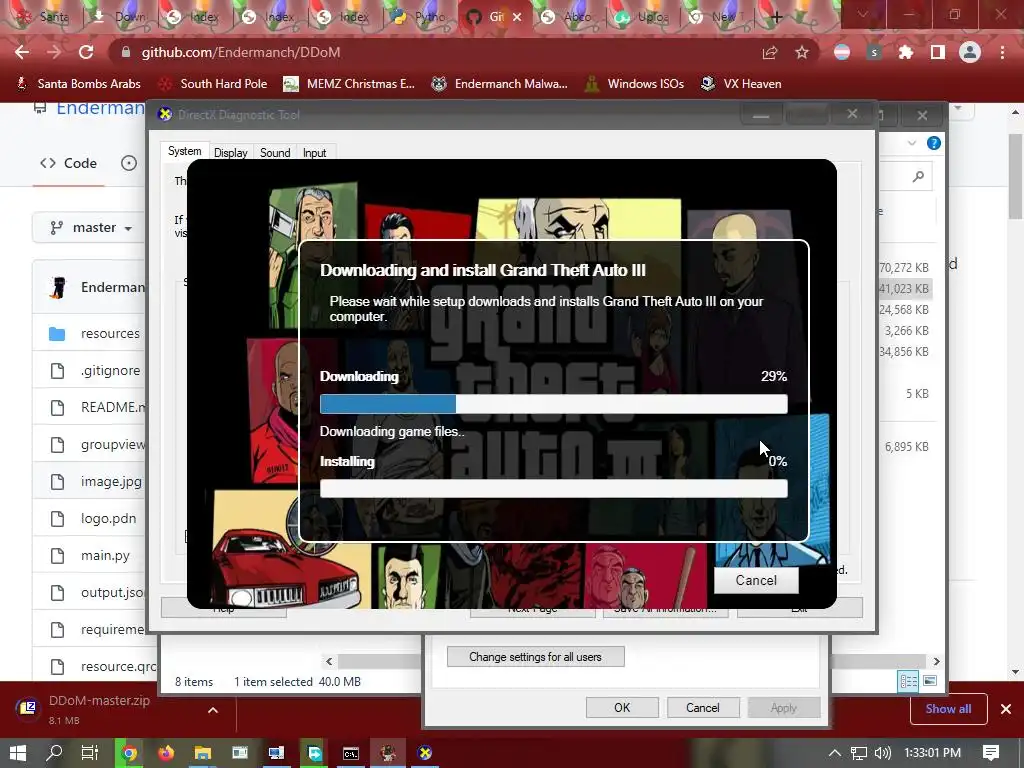Close the downloads bar

point(1006,709)
